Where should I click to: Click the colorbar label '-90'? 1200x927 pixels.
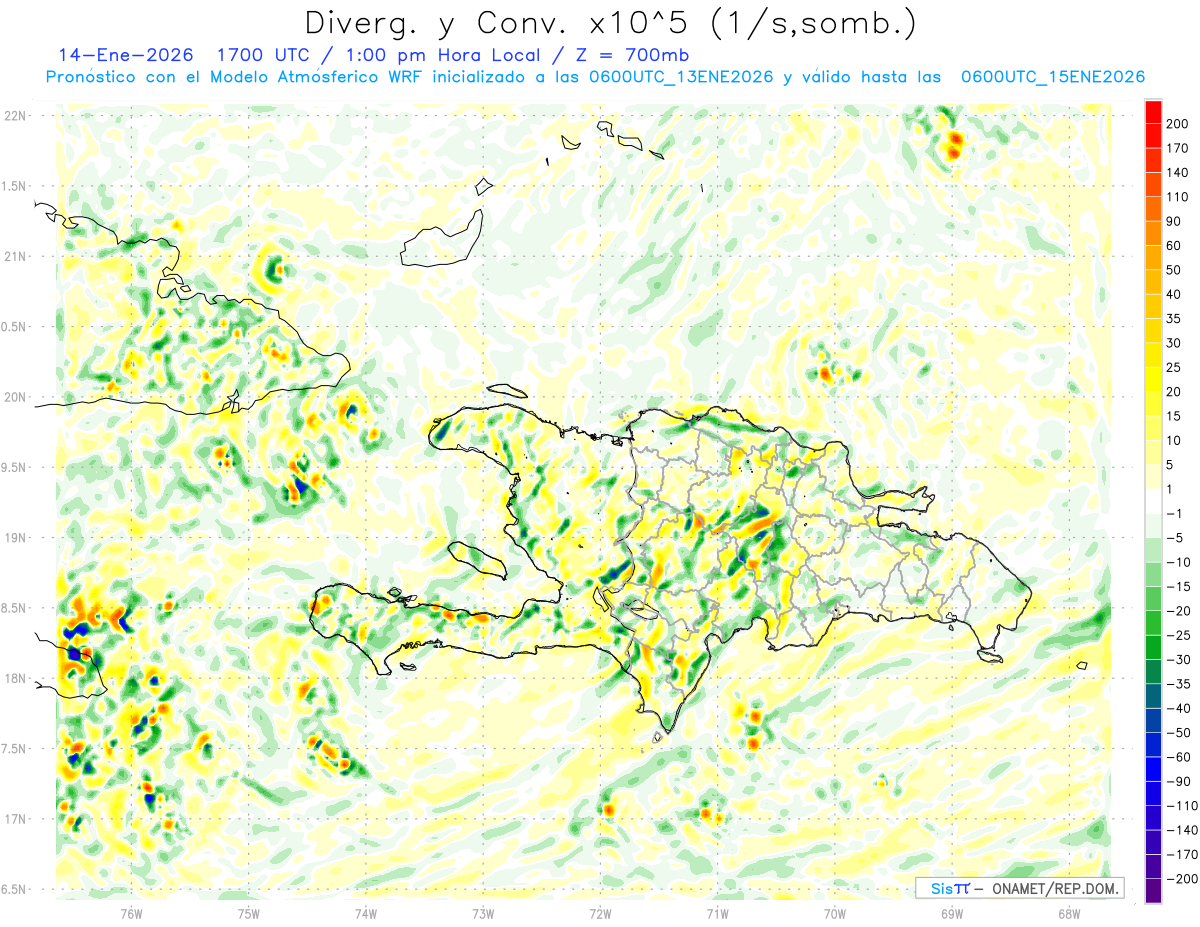click(1180, 782)
